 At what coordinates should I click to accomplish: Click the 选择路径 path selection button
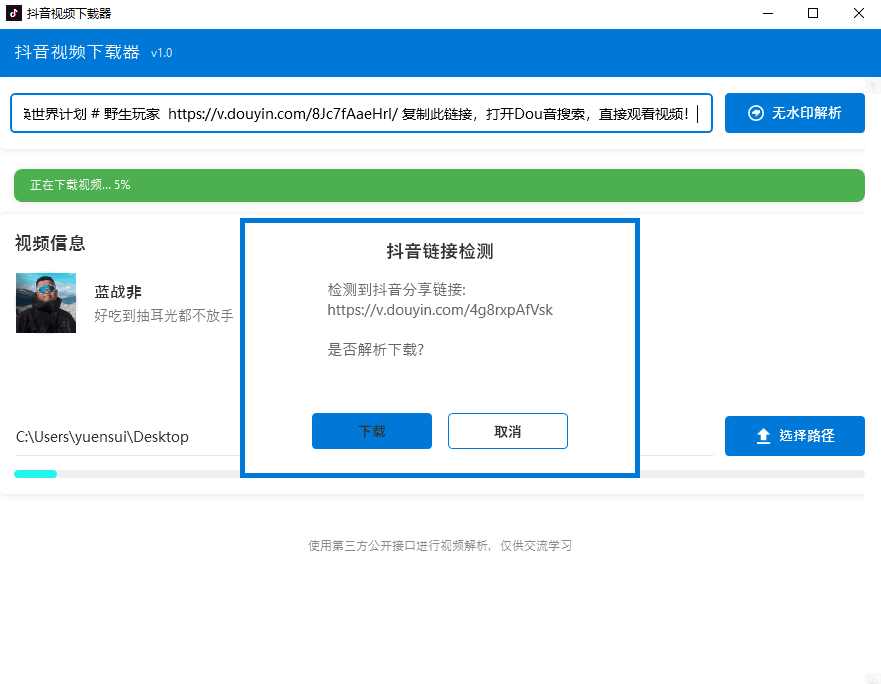pos(795,436)
